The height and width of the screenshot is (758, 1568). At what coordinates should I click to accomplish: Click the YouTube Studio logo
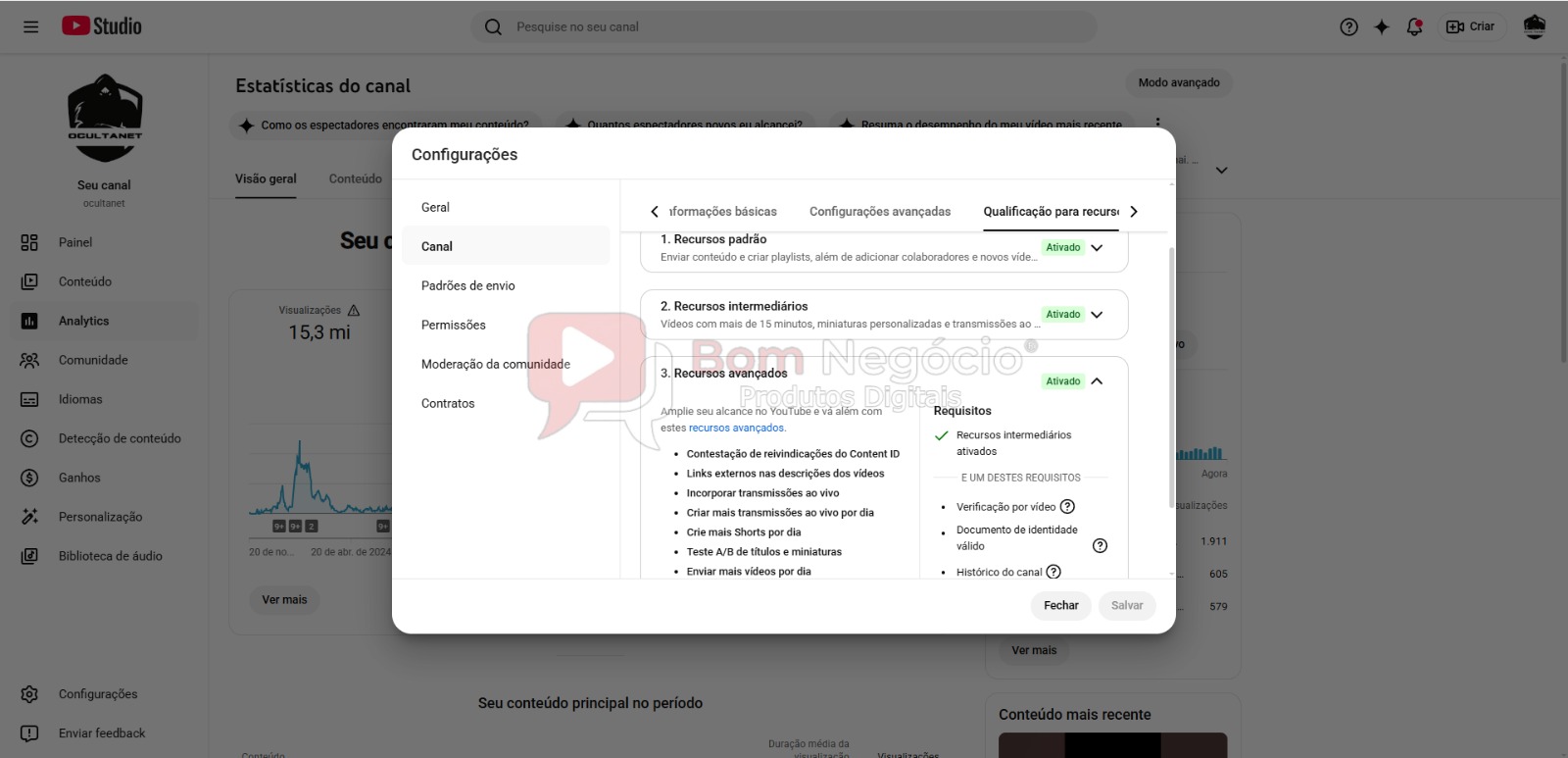(102, 26)
